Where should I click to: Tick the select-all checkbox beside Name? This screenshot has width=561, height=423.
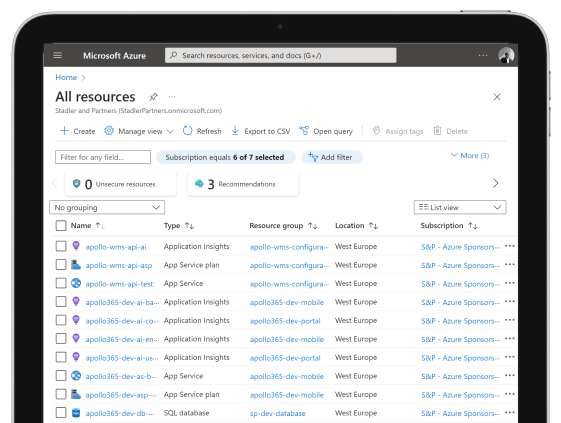pyautogui.click(x=61, y=226)
